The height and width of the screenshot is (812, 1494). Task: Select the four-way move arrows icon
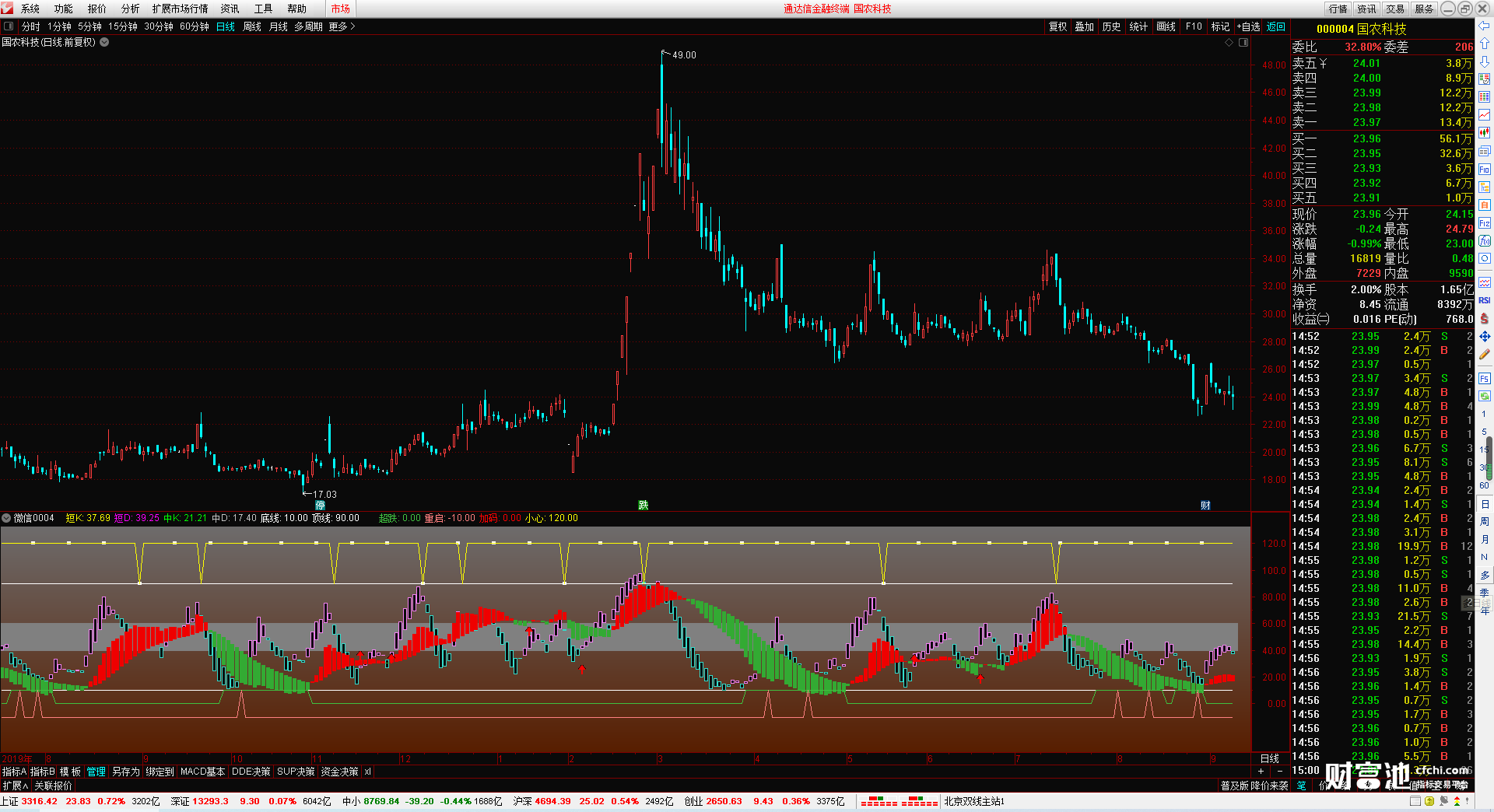(1485, 336)
